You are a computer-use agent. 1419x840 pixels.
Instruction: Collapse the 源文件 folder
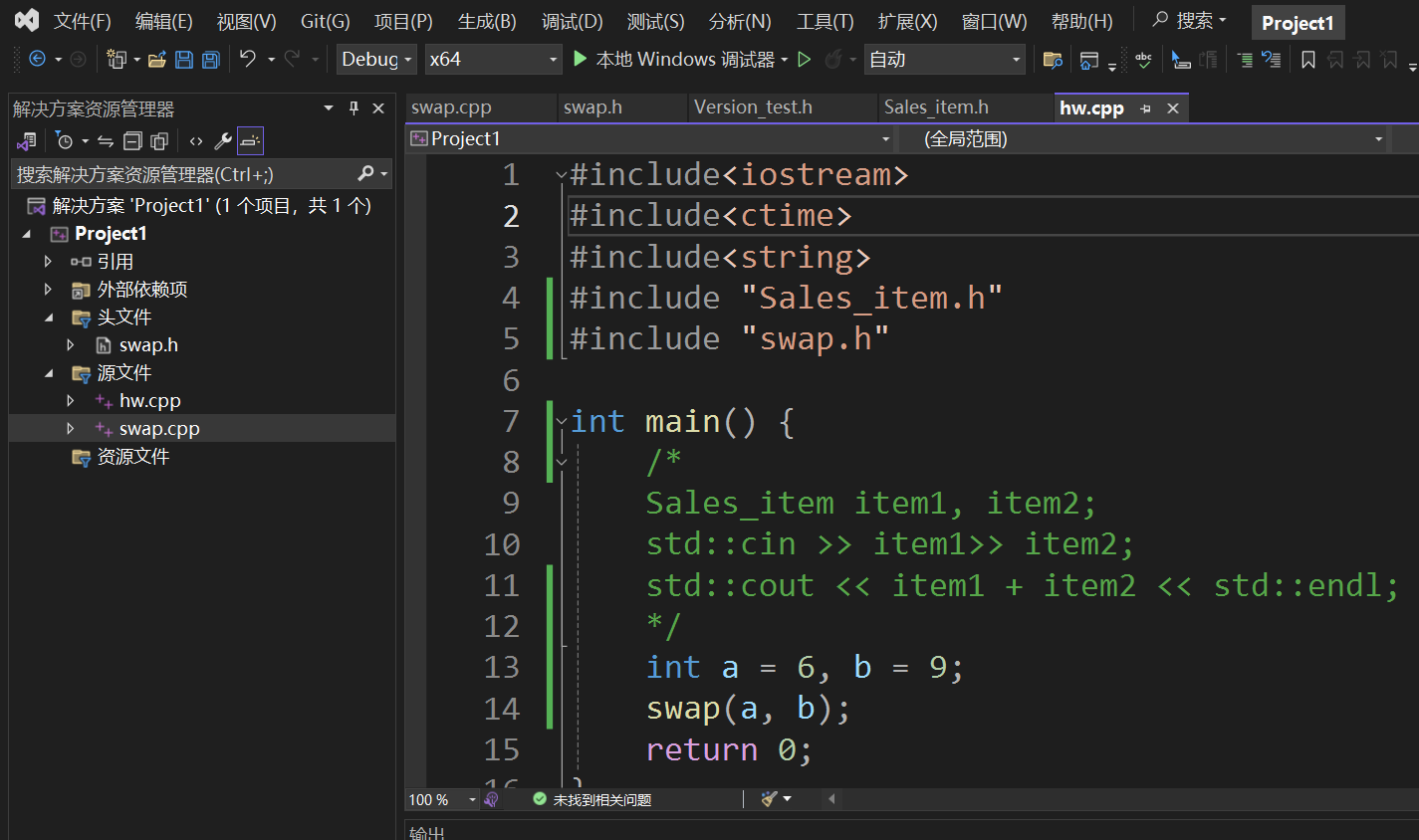tap(49, 373)
